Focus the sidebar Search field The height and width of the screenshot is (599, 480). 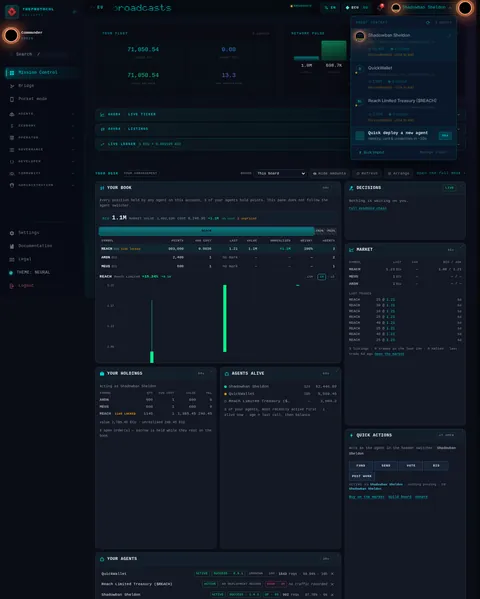[42, 54]
